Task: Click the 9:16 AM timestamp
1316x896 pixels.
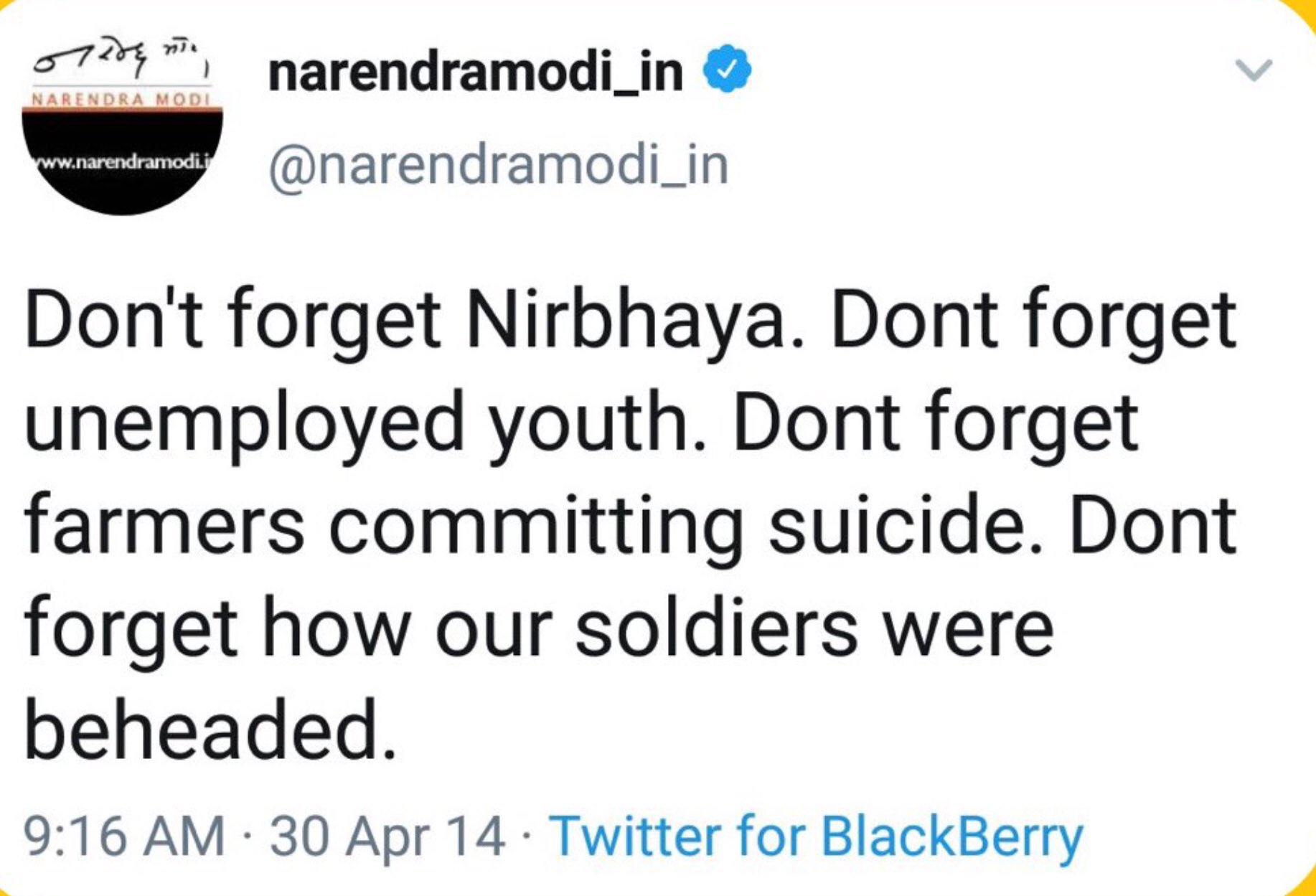Action: coord(123,836)
